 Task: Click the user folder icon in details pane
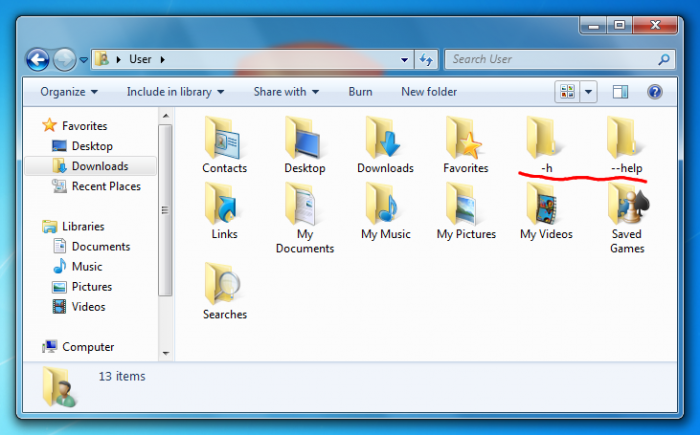[59, 387]
